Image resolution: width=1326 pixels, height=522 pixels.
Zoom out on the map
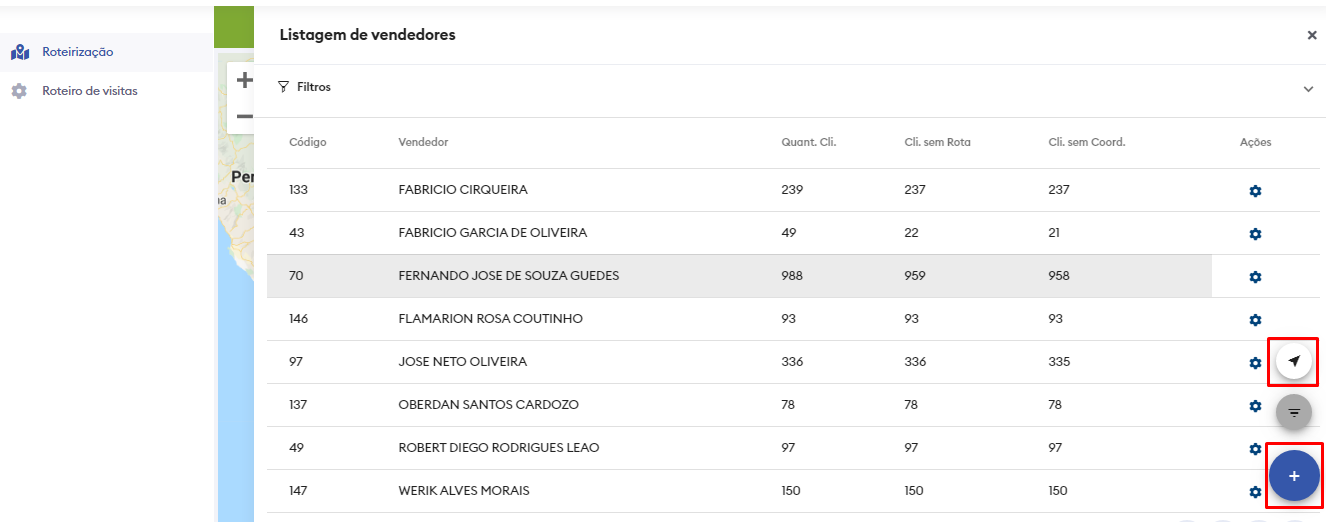point(243,116)
